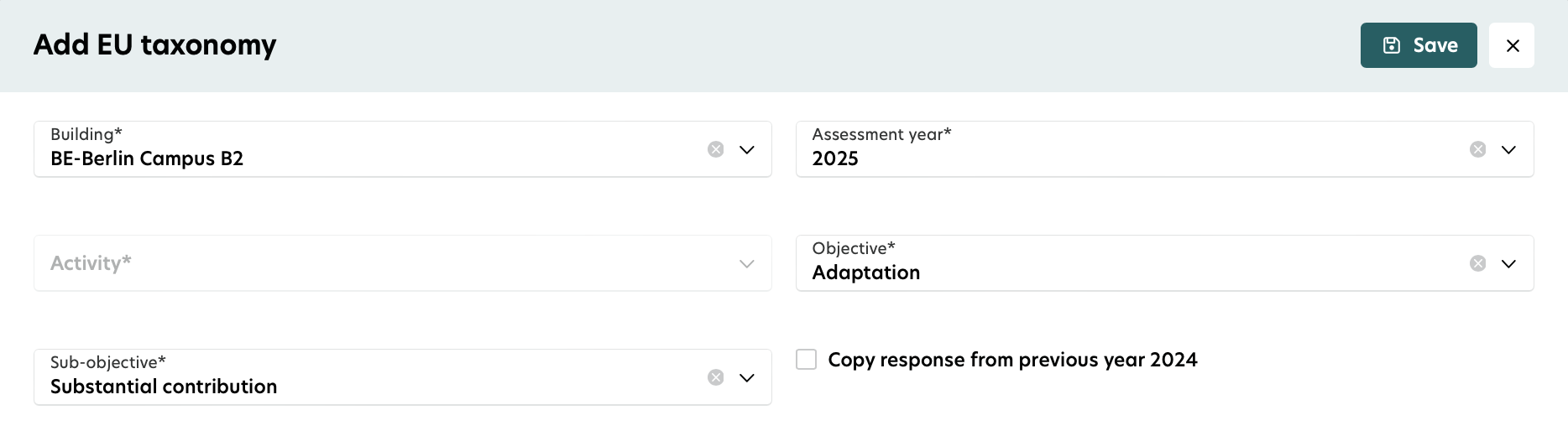This screenshot has width=1568, height=436.
Task: Expand the Activity dropdown chevron
Action: (x=747, y=263)
